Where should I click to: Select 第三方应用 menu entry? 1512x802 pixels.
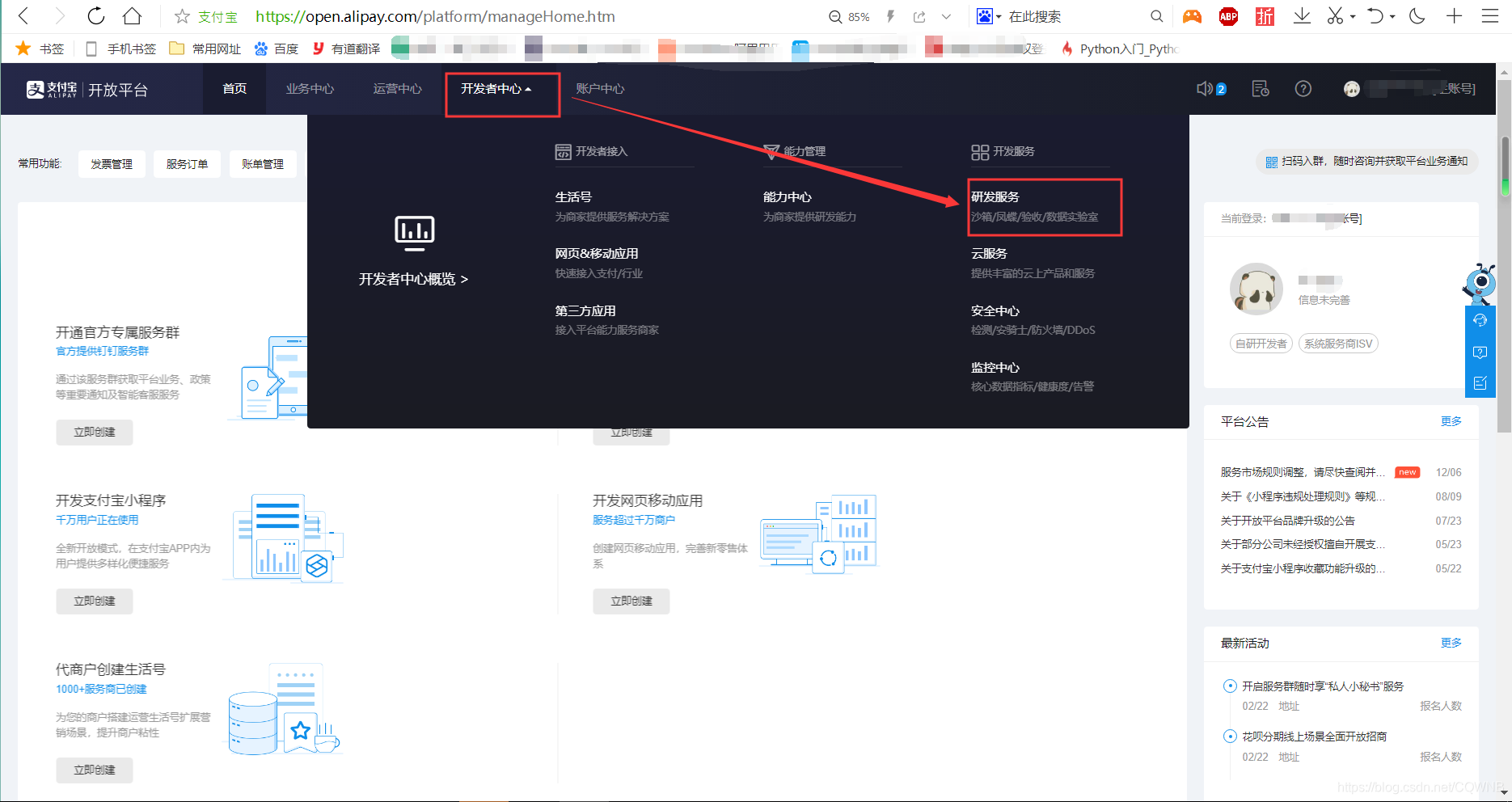tap(585, 311)
